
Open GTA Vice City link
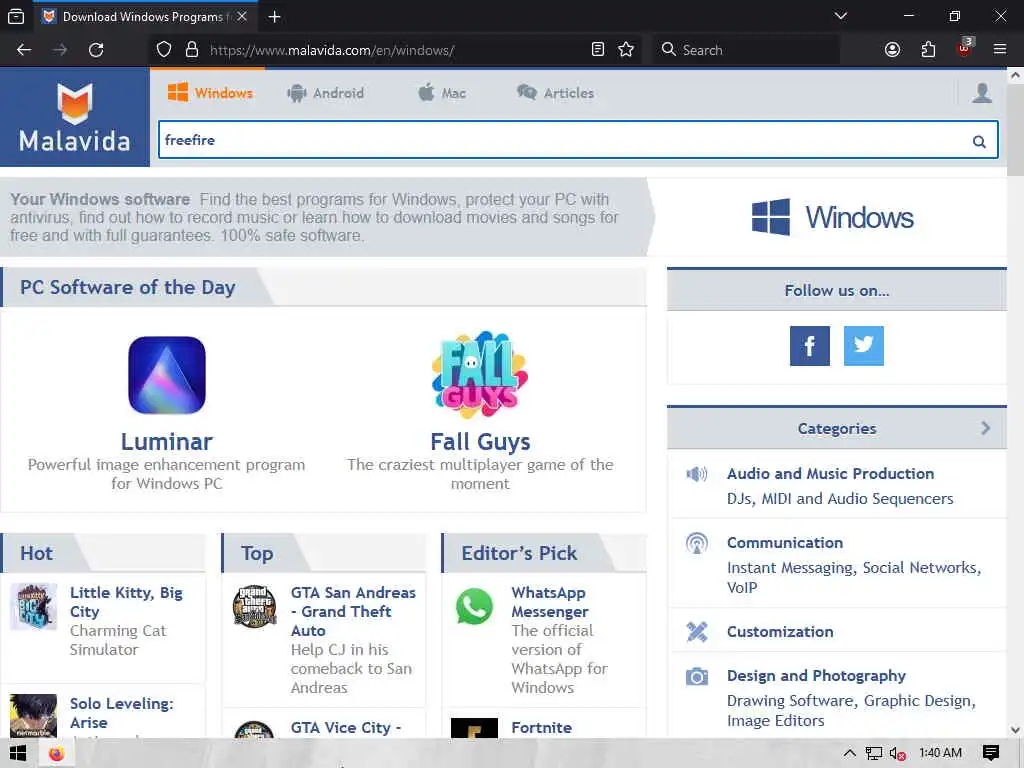pos(346,728)
